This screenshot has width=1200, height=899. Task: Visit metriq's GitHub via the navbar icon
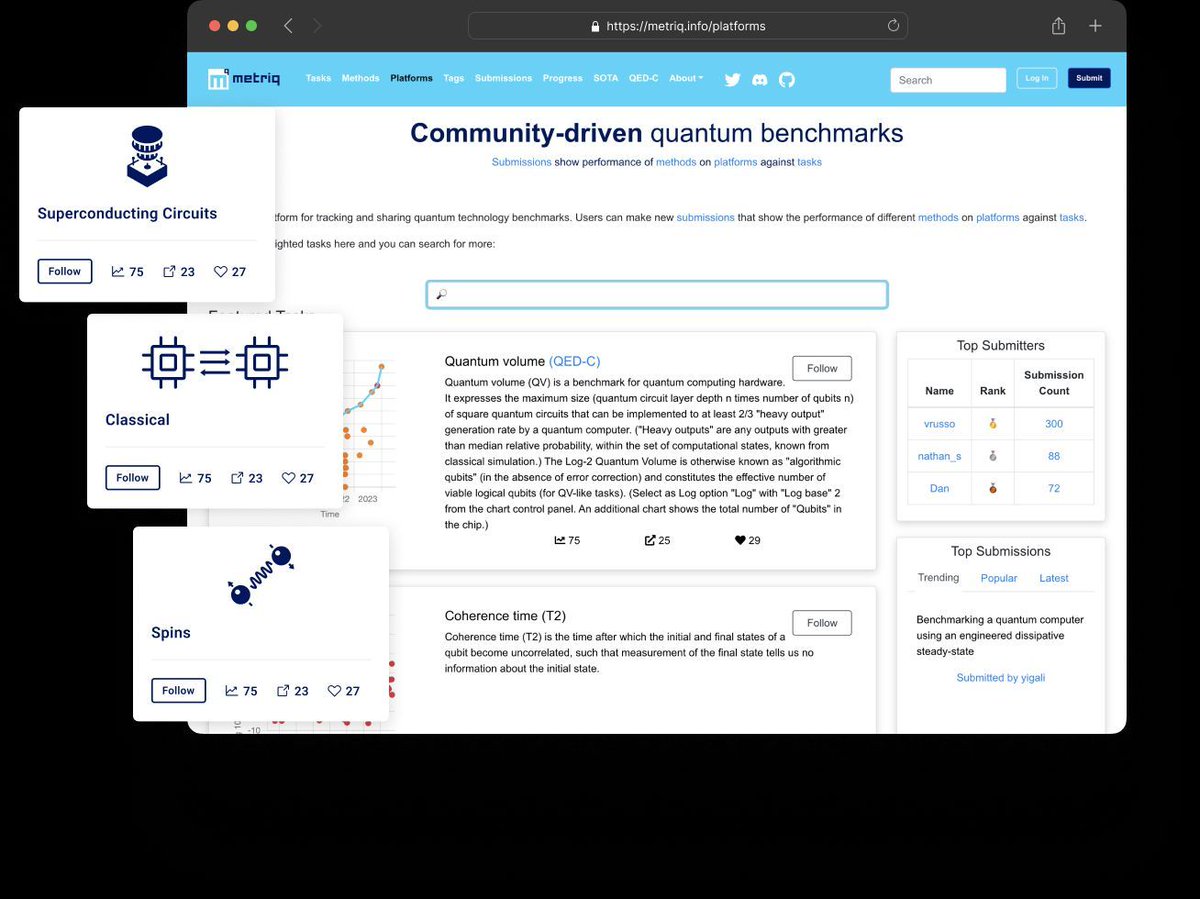787,78
